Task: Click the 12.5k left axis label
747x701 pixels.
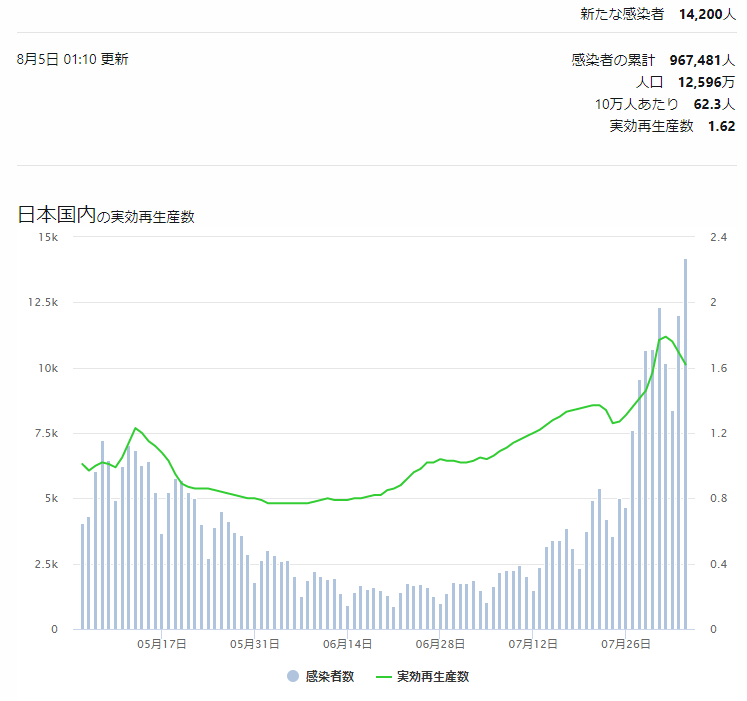Action: 43,302
